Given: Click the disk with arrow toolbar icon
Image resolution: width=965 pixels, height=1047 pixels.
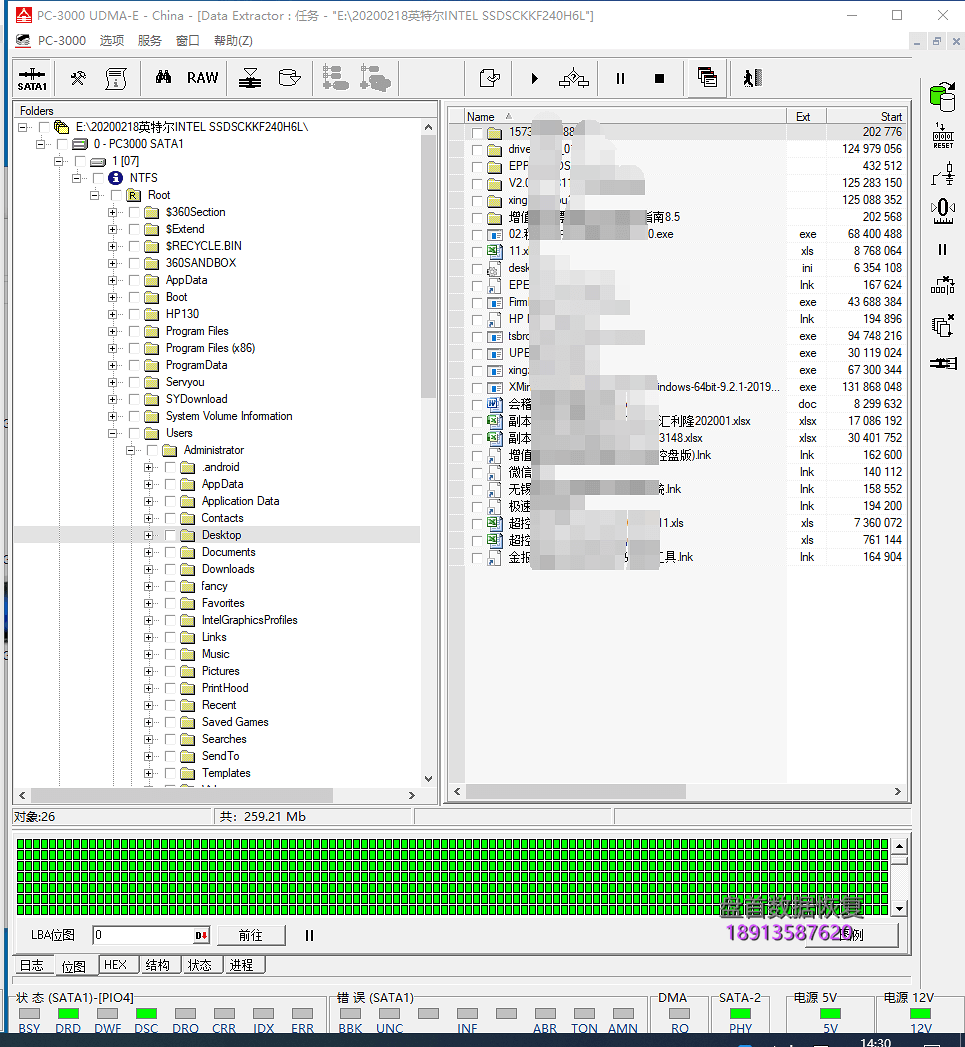Looking at the screenshot, I should [x=289, y=78].
